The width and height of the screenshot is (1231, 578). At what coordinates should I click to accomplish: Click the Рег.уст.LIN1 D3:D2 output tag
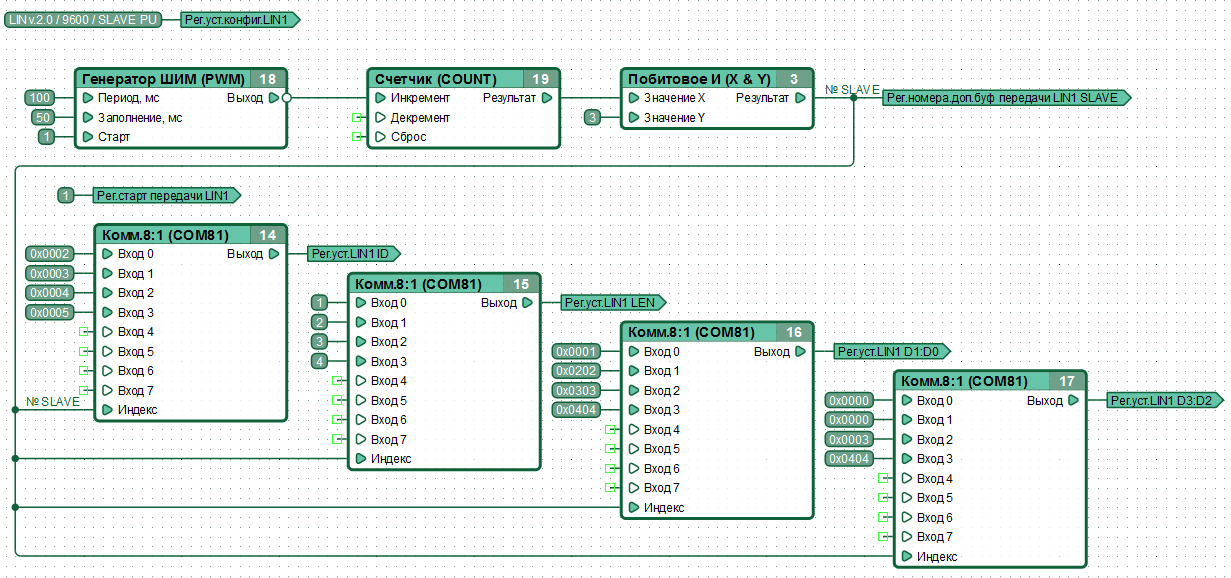point(1165,401)
